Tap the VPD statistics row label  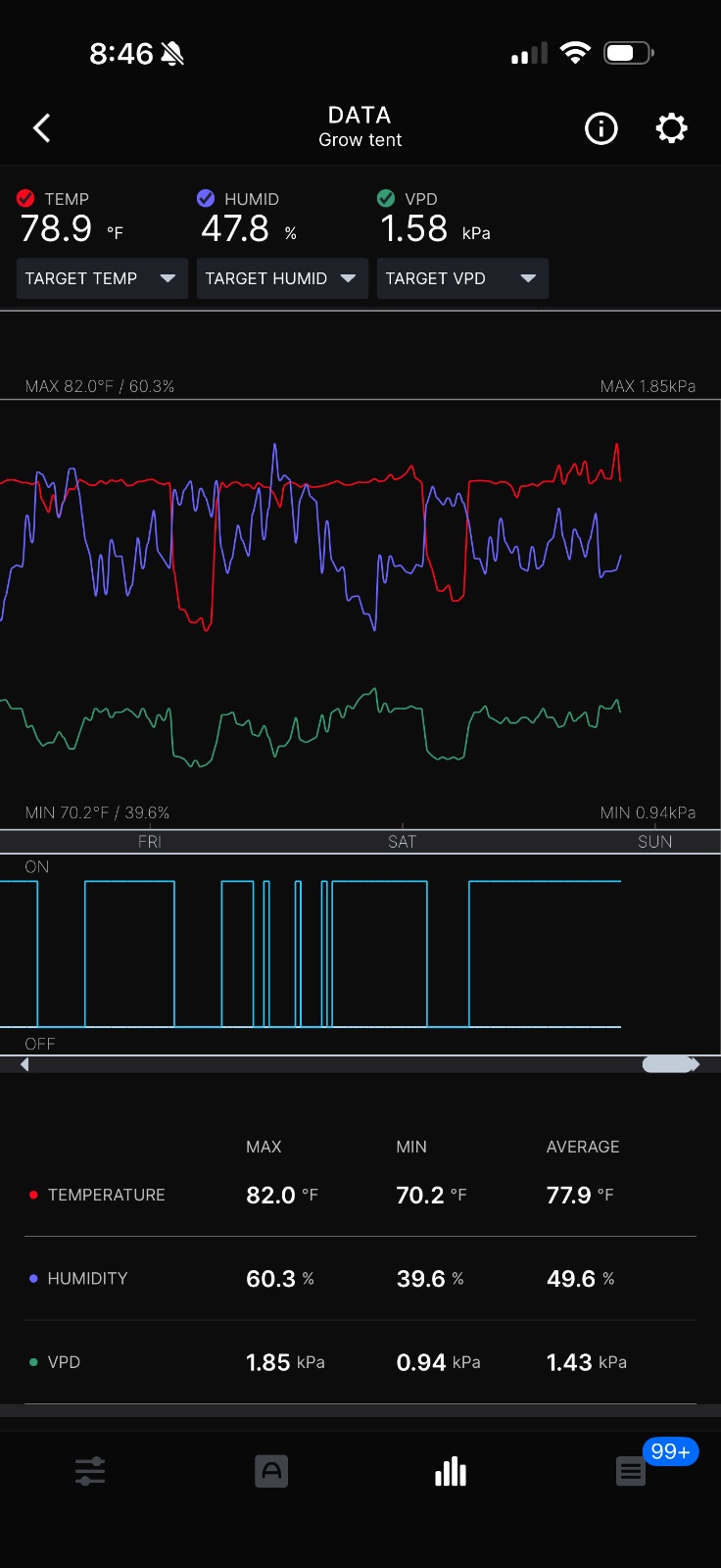(x=64, y=1362)
